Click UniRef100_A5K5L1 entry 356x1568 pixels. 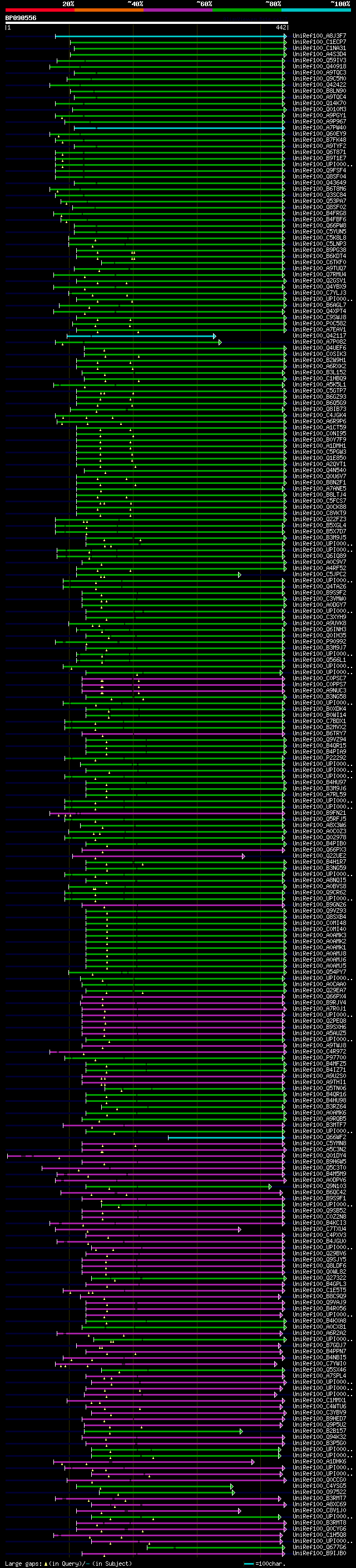click(319, 385)
